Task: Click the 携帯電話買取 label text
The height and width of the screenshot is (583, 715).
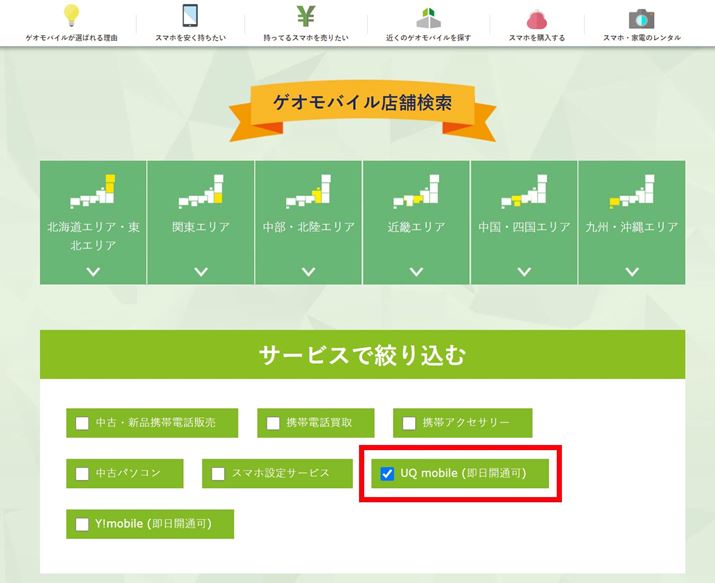Action: click(319, 423)
